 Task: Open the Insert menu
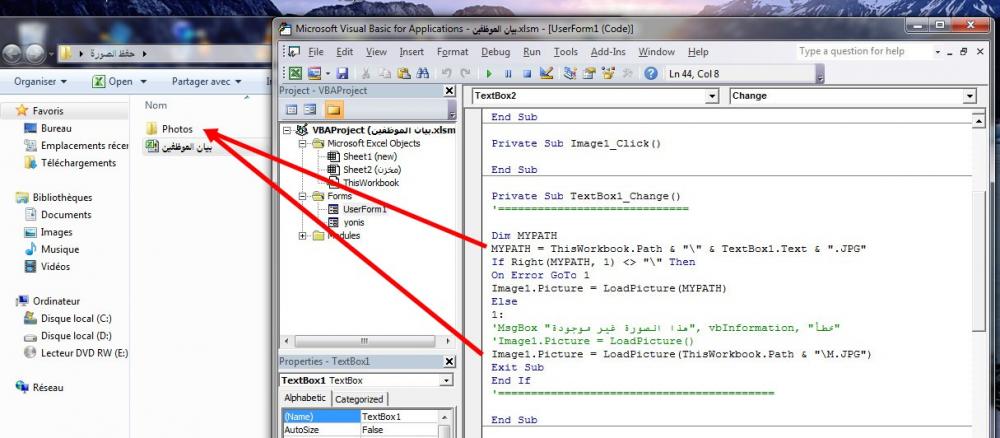click(x=411, y=52)
